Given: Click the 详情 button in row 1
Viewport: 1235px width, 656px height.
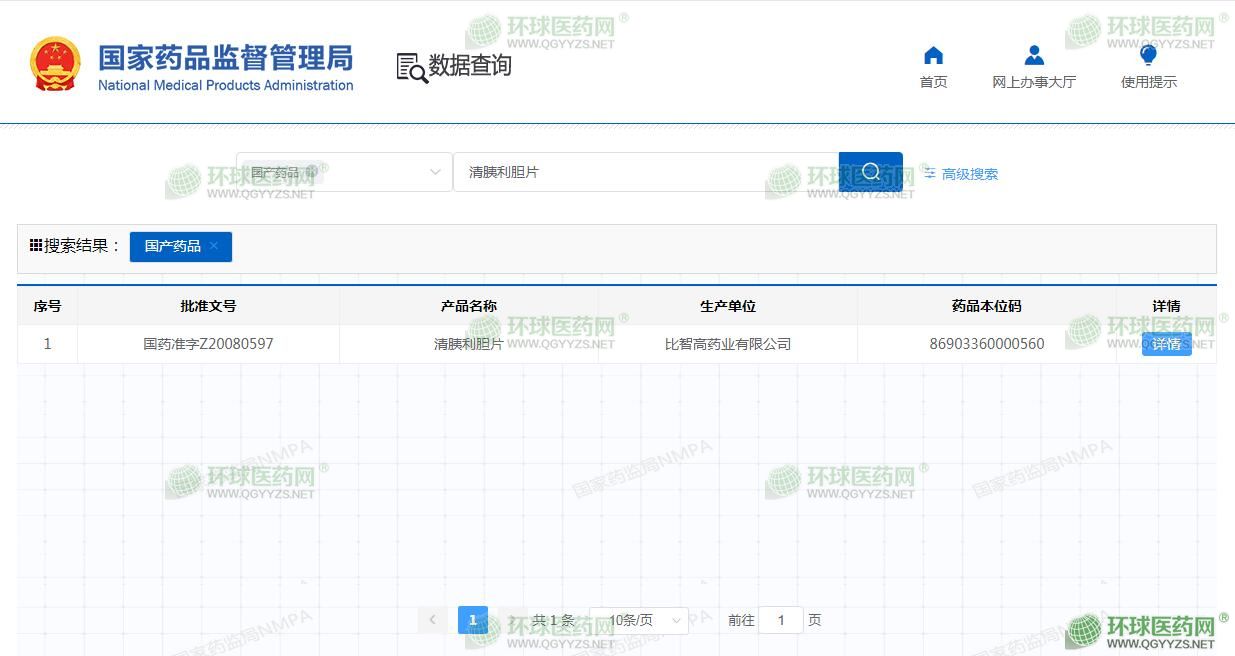Looking at the screenshot, I should pyautogui.click(x=1166, y=344).
